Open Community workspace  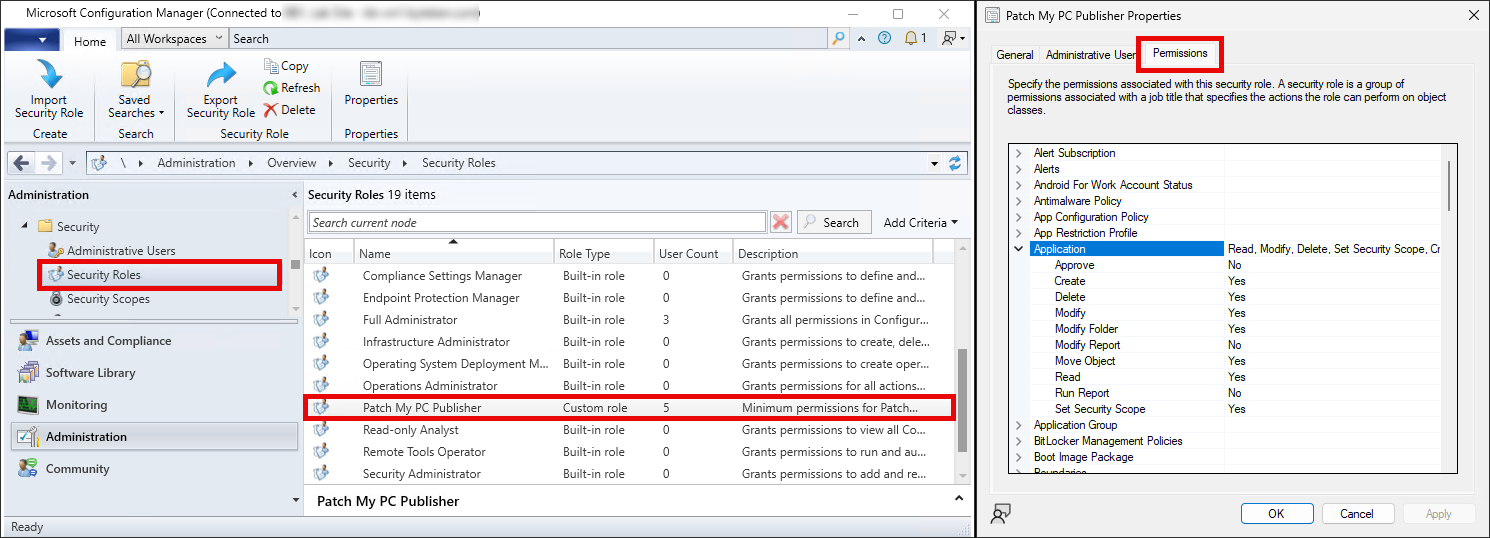154,469
